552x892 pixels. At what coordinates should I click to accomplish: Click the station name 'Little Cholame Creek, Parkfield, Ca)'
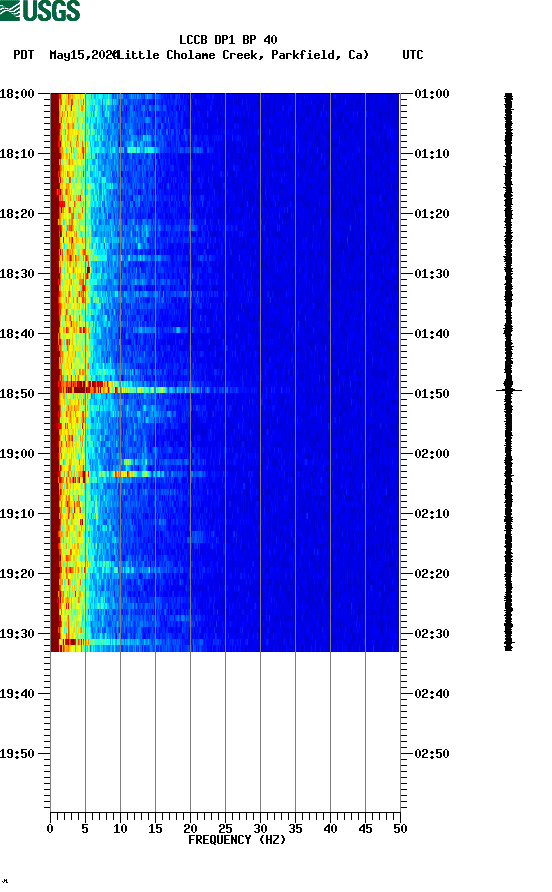[x=243, y=55]
